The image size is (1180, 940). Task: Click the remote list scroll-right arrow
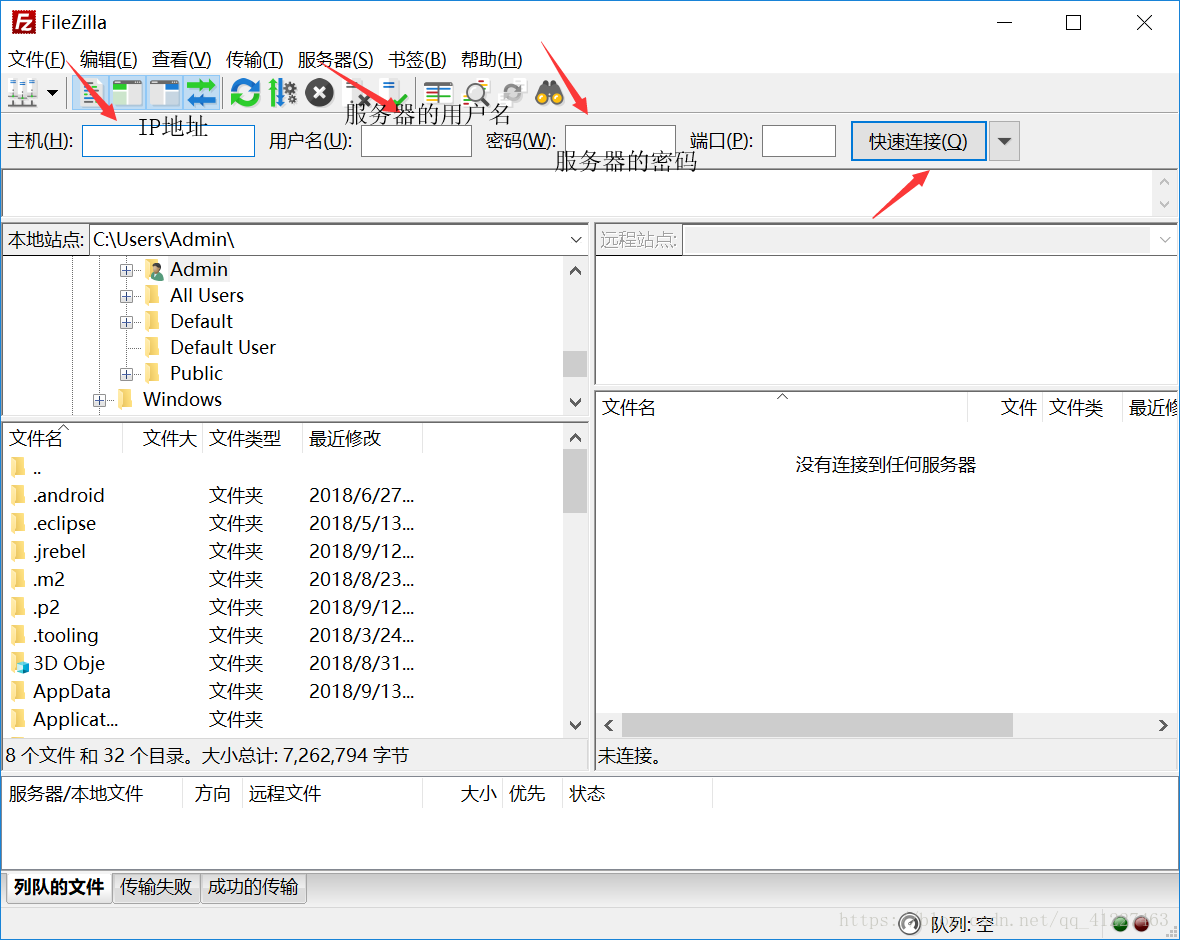click(1163, 726)
